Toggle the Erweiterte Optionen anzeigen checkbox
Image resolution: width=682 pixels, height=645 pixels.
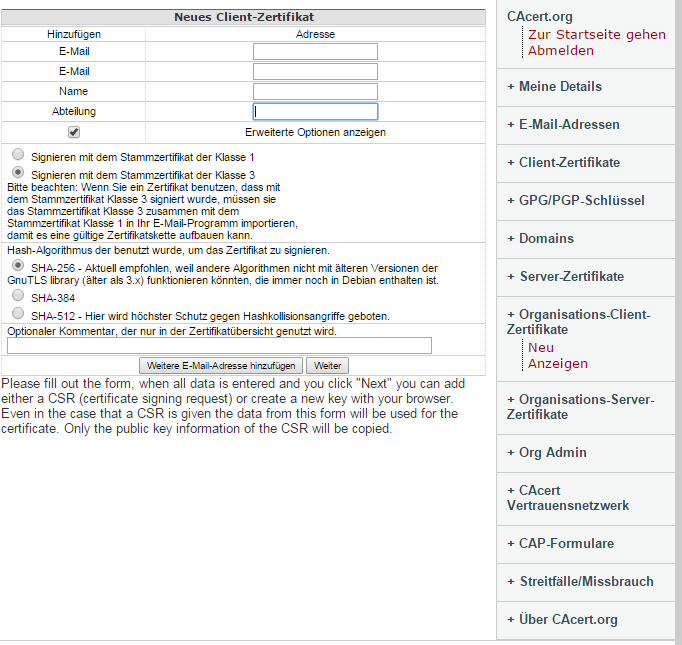74,132
